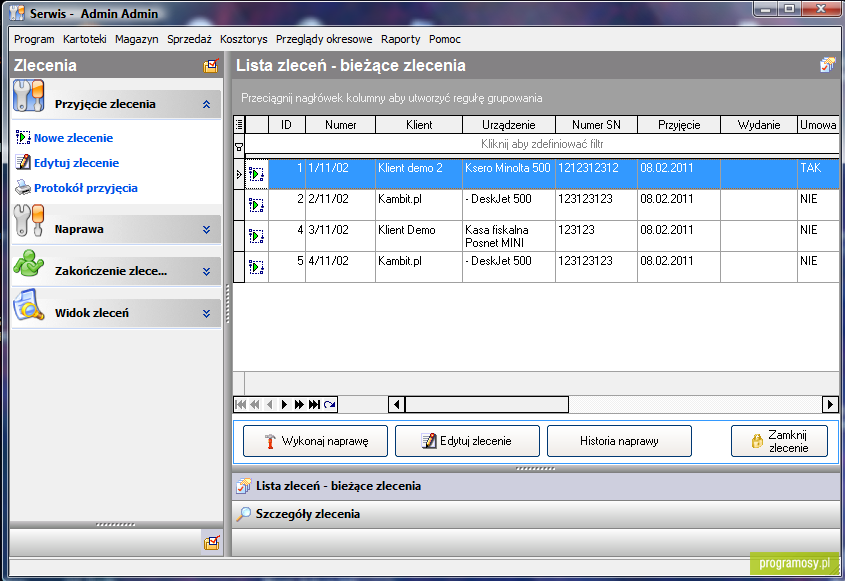Expand the Zakończenie zlecenia section
This screenshot has height=581, width=845.
[x=206, y=272]
